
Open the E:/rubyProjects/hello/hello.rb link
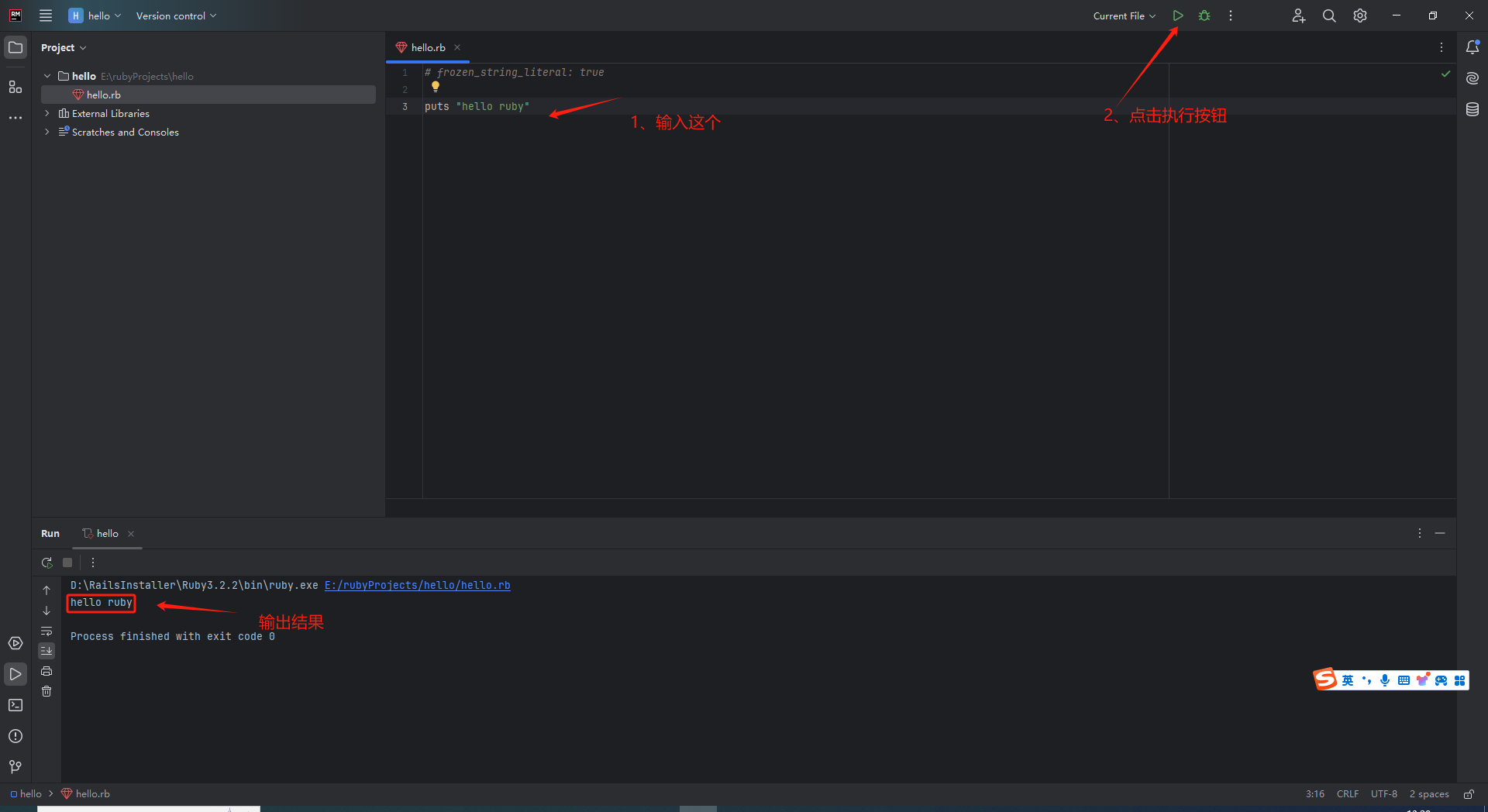pos(417,585)
